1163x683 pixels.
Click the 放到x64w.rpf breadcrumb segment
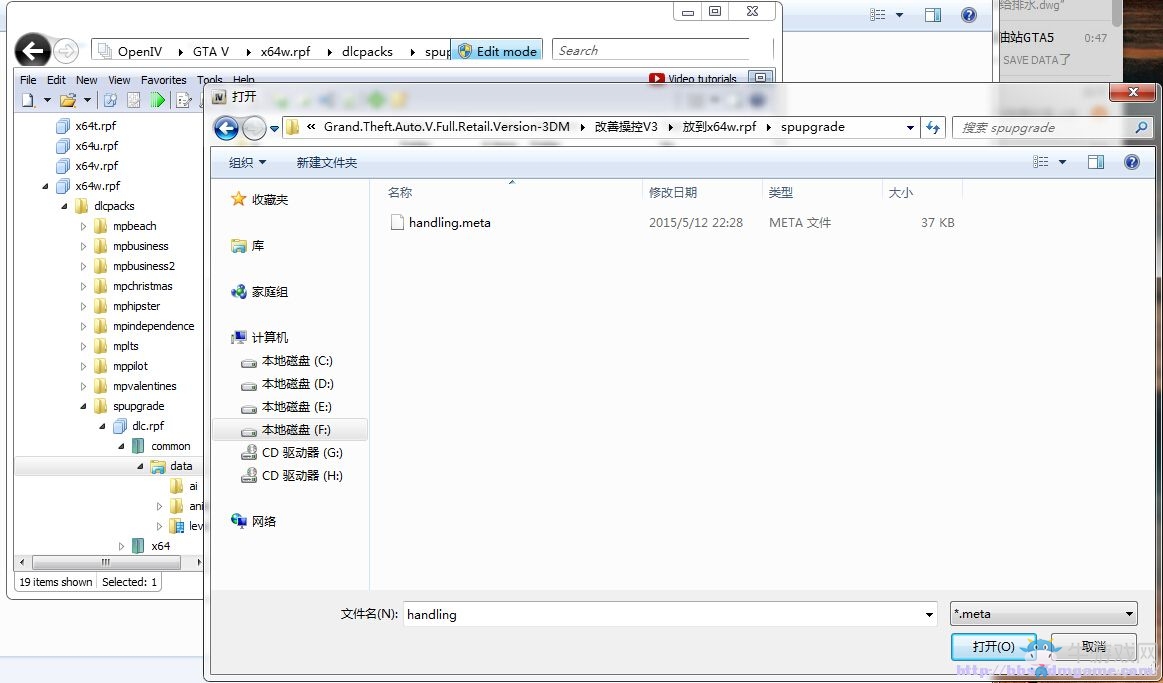coord(719,127)
